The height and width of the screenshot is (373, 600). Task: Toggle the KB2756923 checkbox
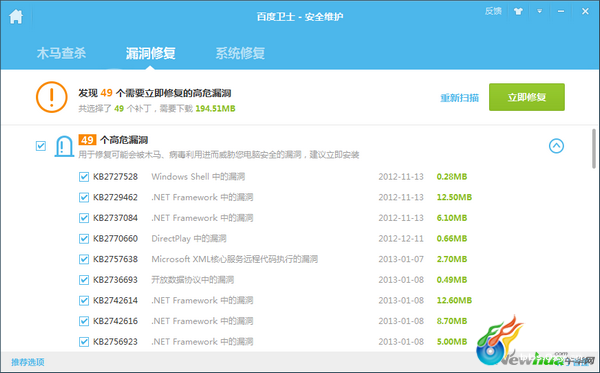(84, 342)
